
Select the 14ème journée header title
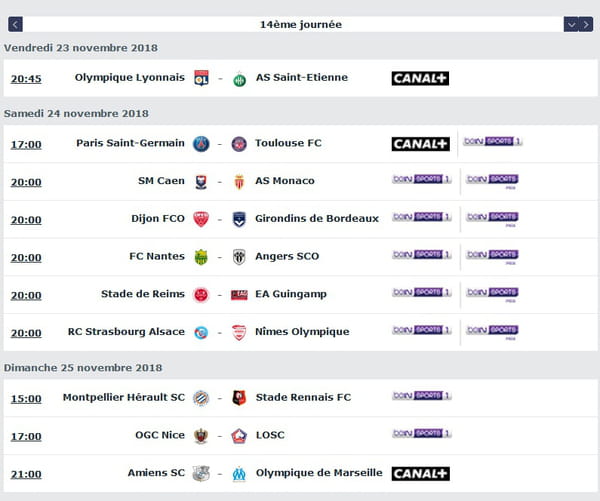pos(301,24)
